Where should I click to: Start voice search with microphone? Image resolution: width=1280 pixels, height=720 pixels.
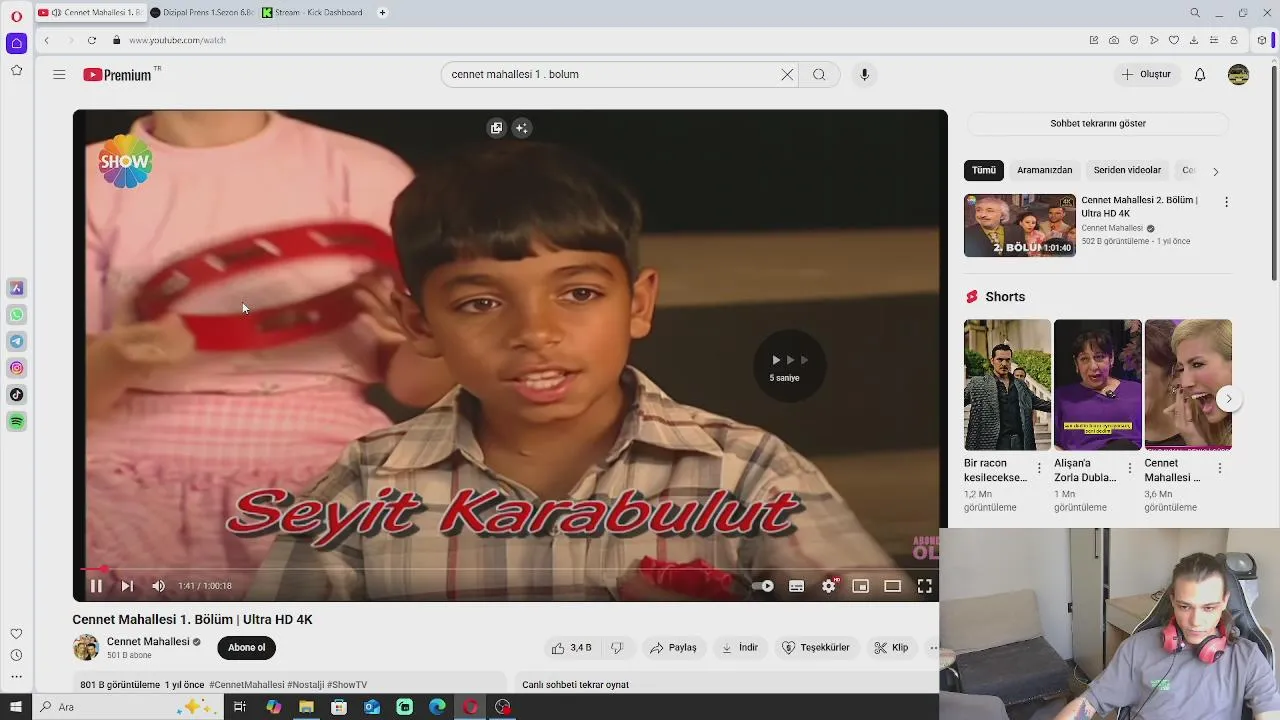[x=865, y=74]
